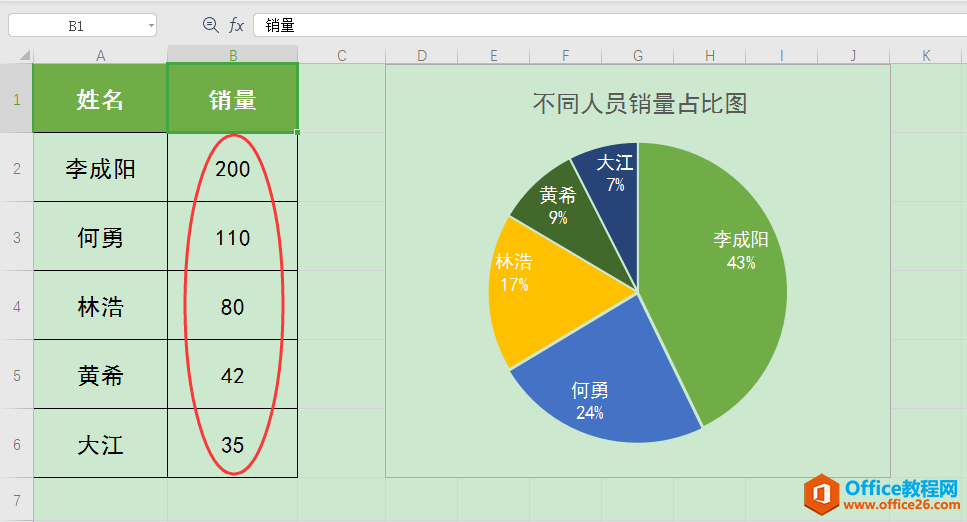Screen dimensions: 967x522
Task: Select column G header
Action: point(638,55)
